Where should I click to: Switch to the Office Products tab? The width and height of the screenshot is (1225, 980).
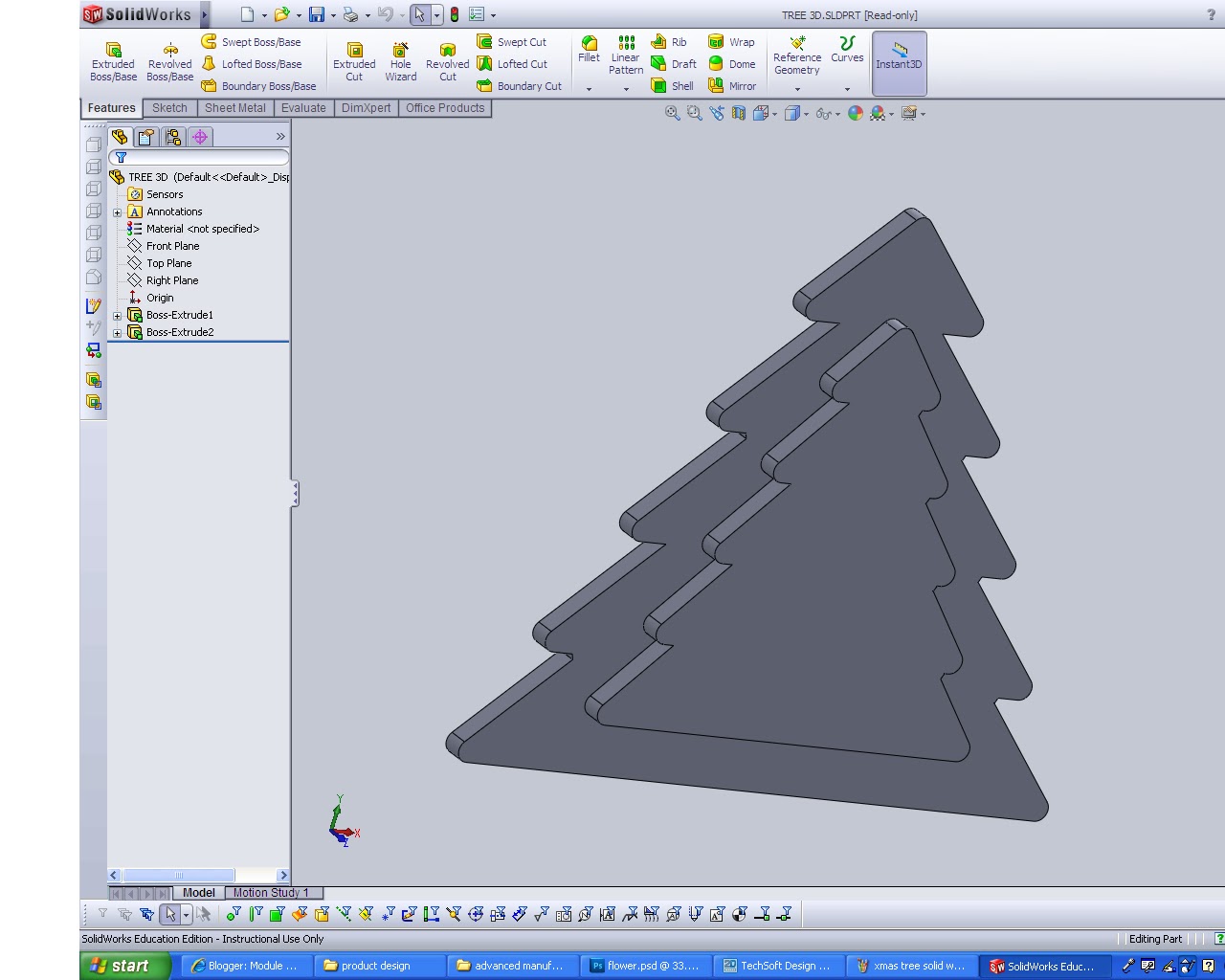pos(445,108)
